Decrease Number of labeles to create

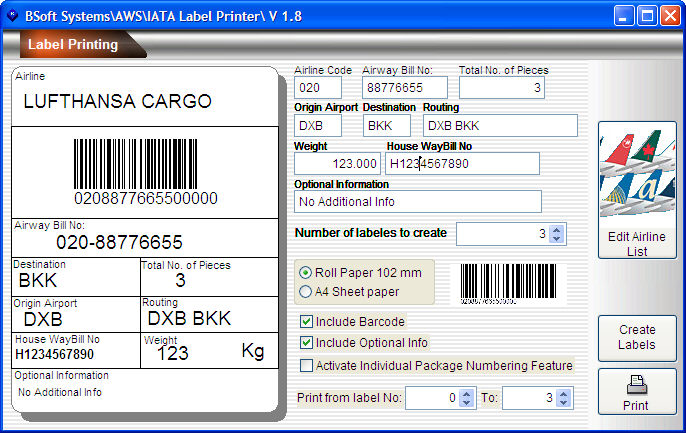click(556, 239)
